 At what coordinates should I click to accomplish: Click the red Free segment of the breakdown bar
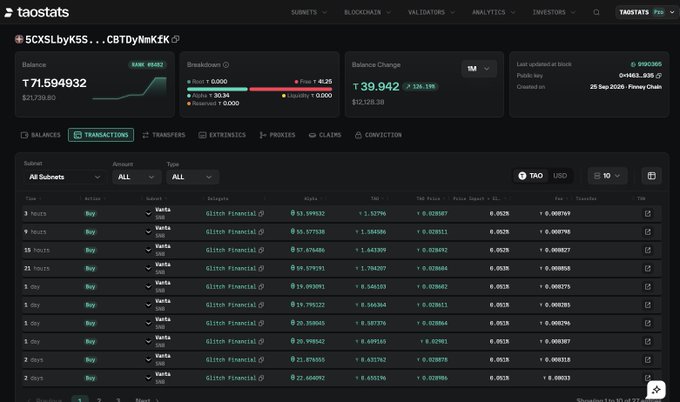tap(291, 89)
